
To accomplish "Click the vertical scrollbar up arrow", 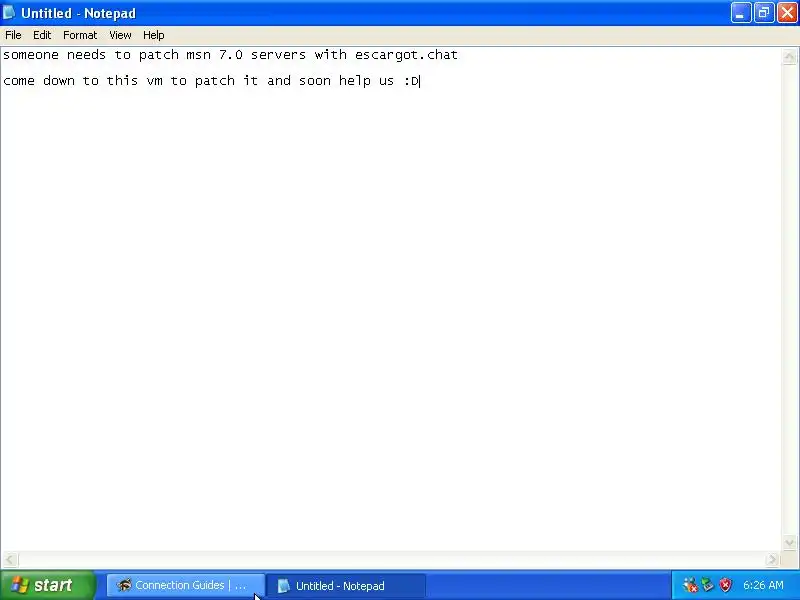I will [x=789, y=57].
